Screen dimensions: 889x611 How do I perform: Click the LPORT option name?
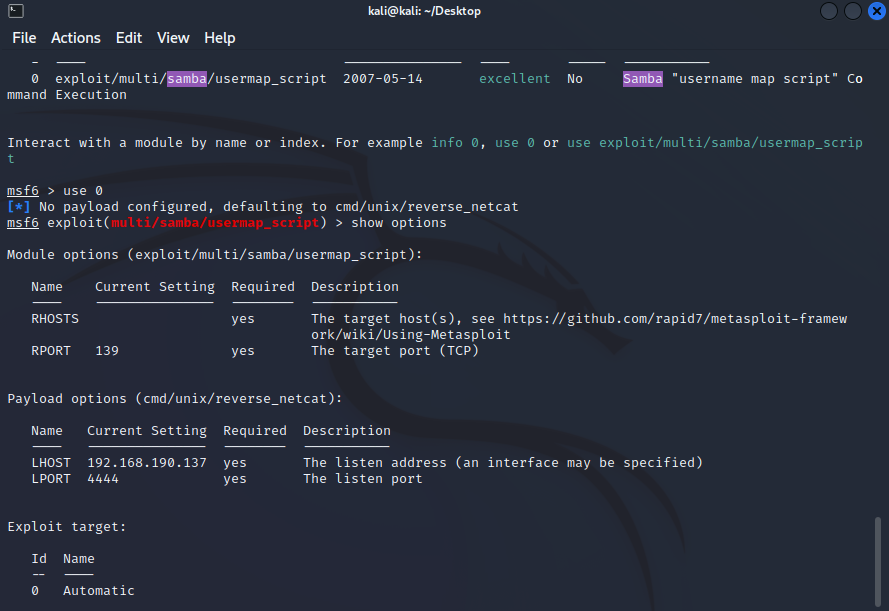(51, 479)
